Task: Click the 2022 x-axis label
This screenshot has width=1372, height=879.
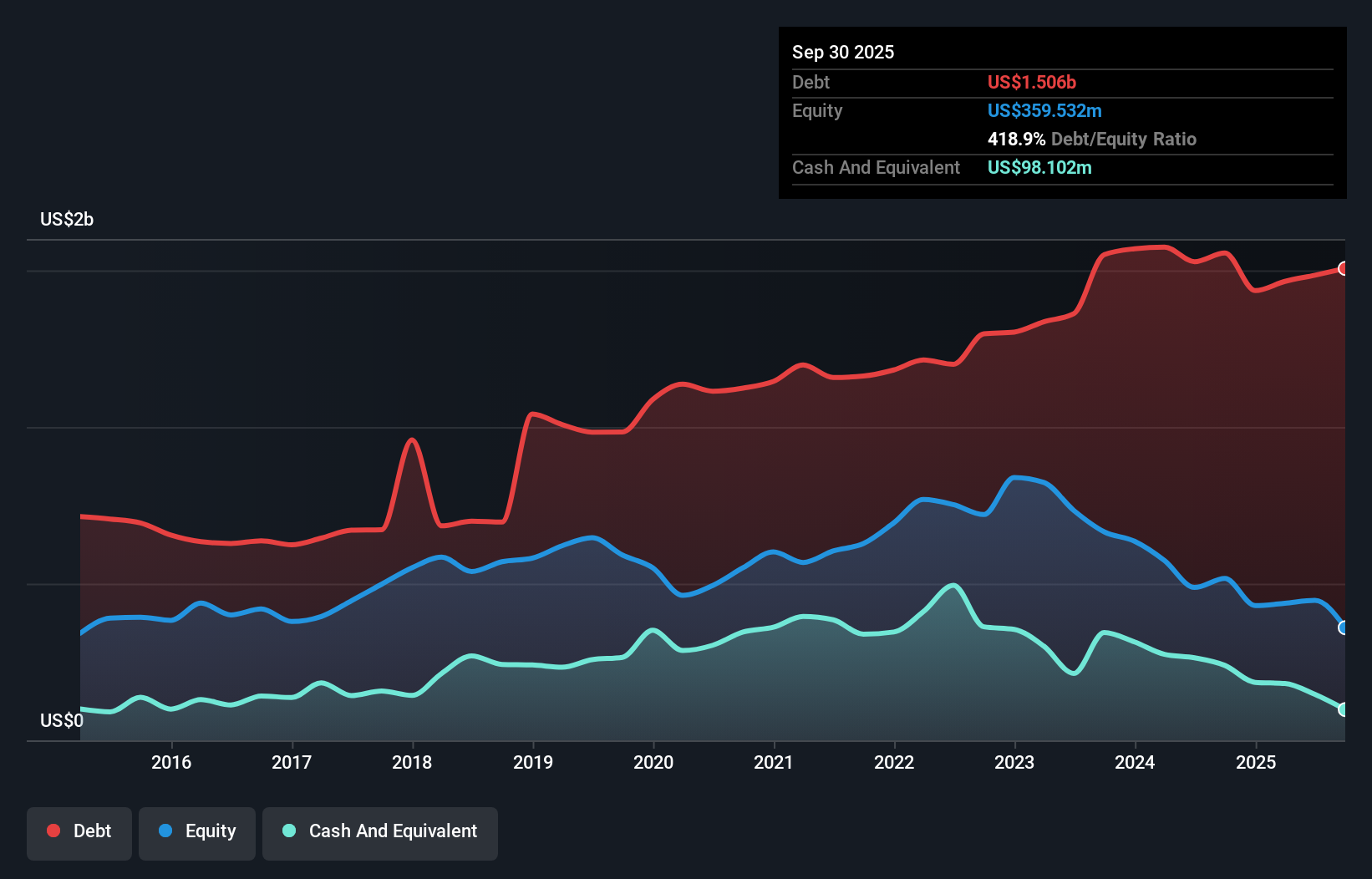Action: point(894,762)
